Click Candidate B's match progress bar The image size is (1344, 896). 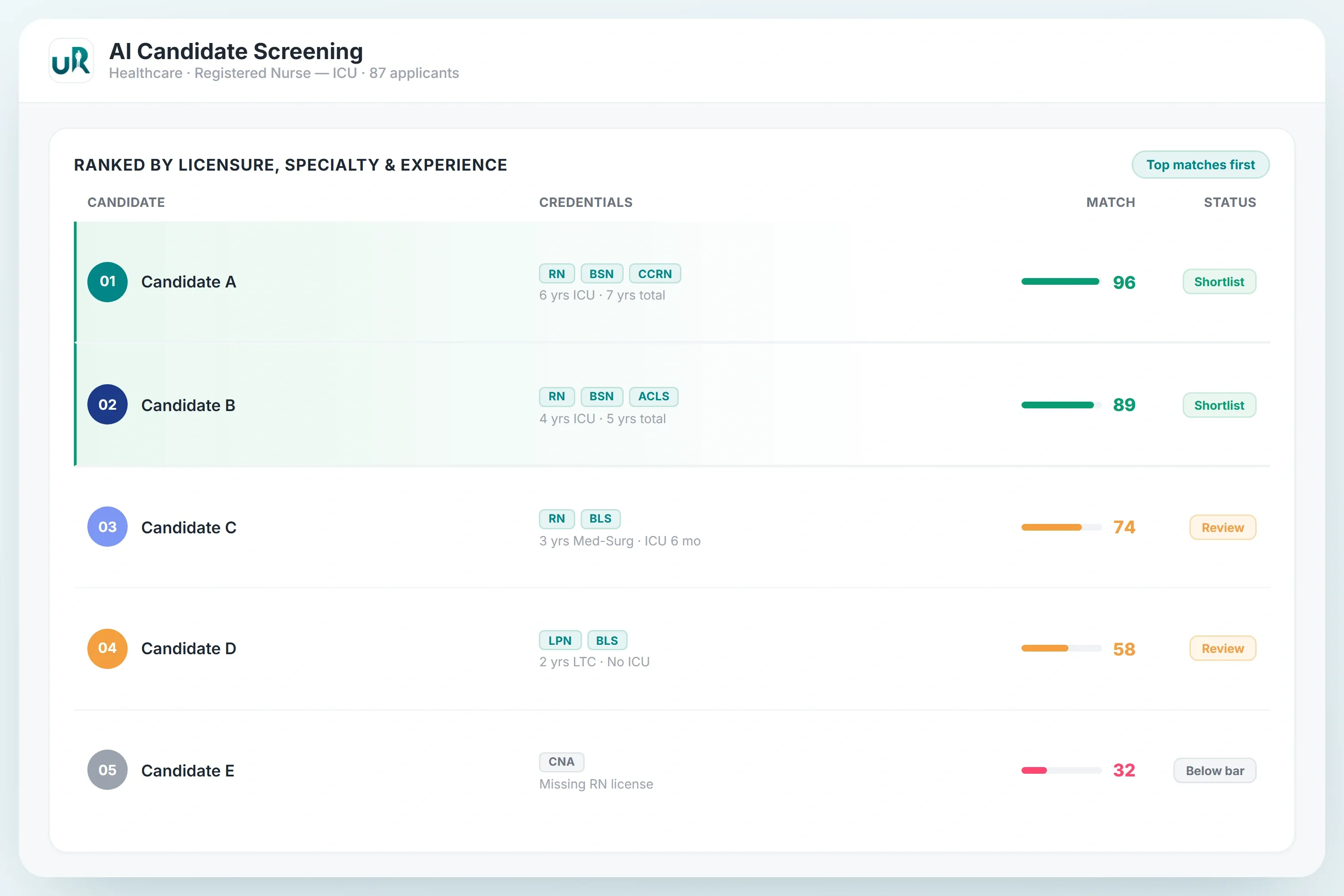coord(1061,405)
